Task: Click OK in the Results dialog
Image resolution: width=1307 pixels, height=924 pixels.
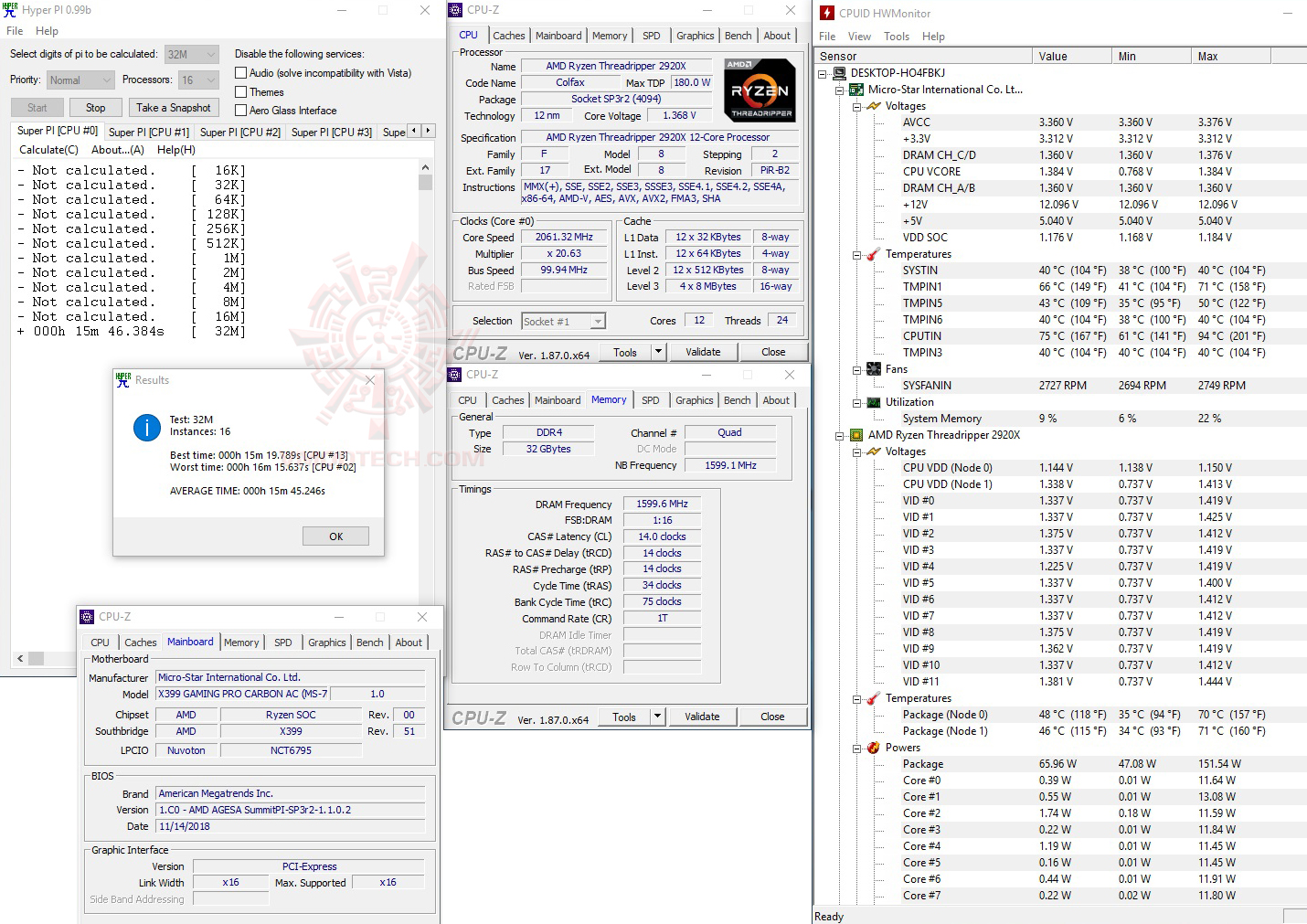Action: (x=335, y=536)
